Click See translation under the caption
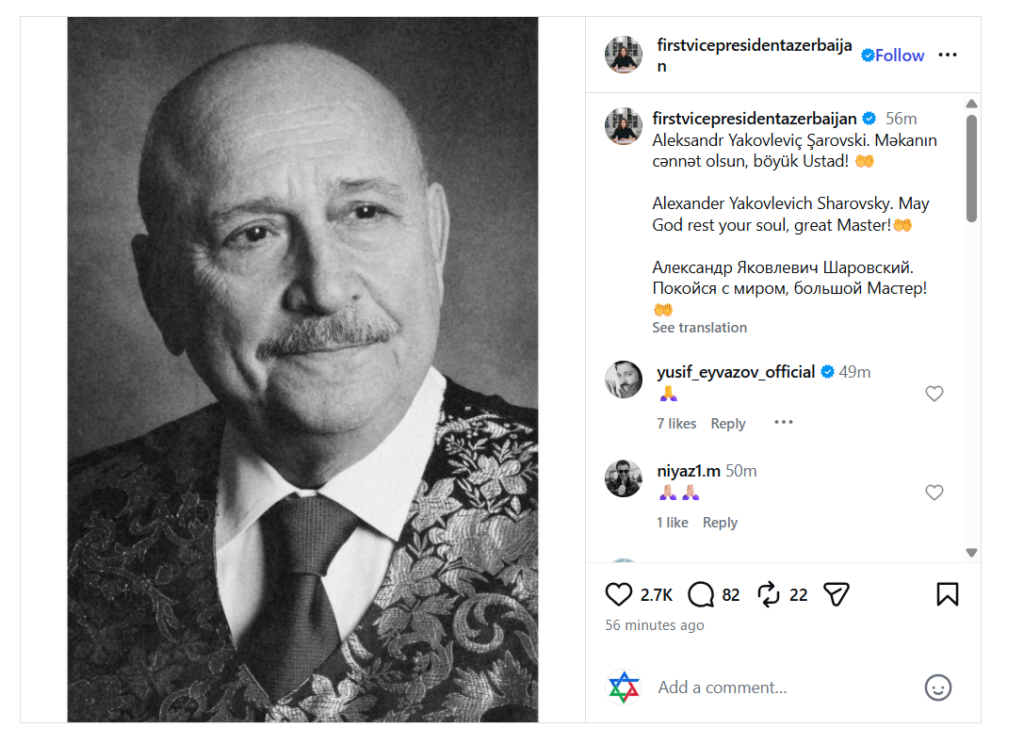This screenshot has width=1024, height=744. coord(699,328)
